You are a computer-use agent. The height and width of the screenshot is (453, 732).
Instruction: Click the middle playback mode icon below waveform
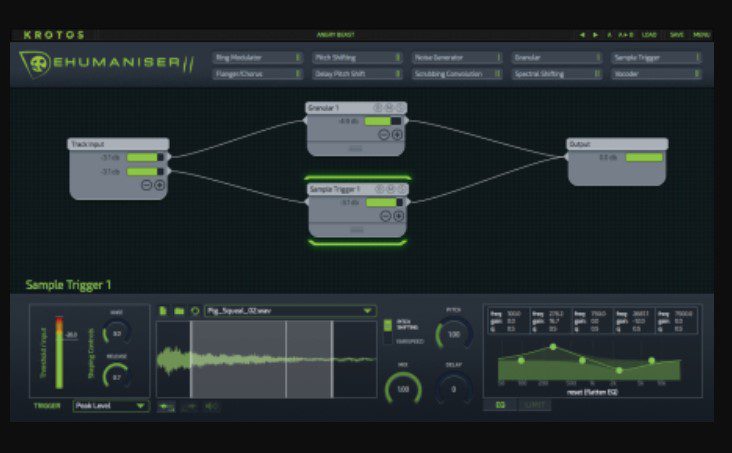[189, 407]
